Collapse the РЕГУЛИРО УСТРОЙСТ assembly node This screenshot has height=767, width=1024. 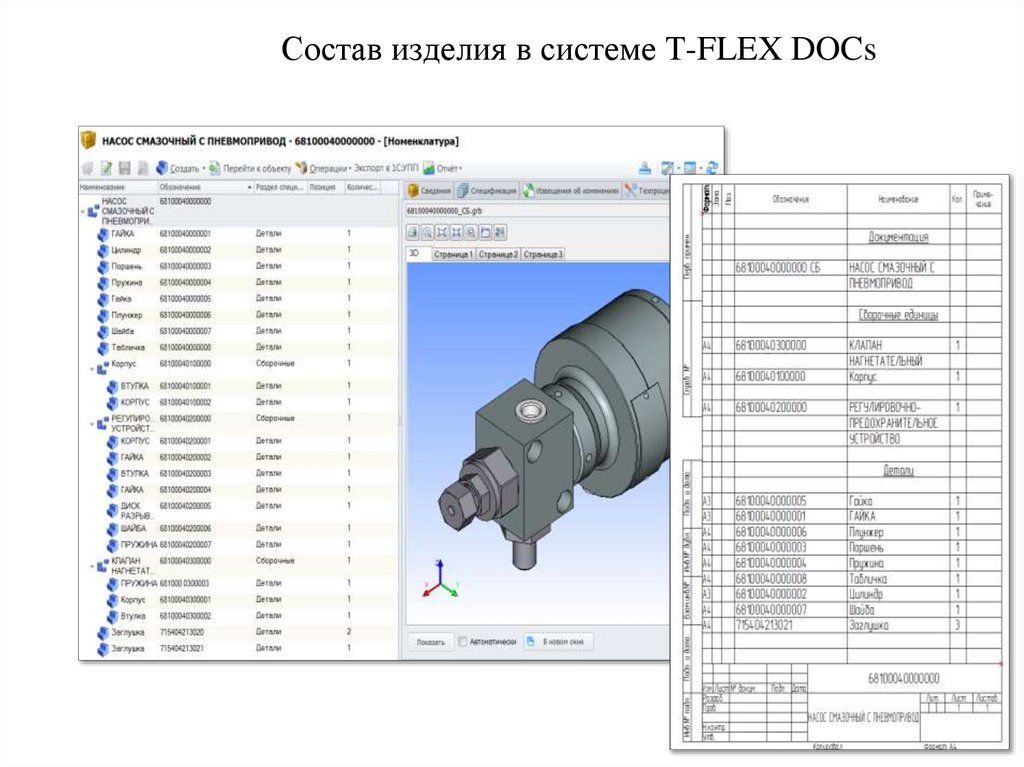pyautogui.click(x=92, y=423)
